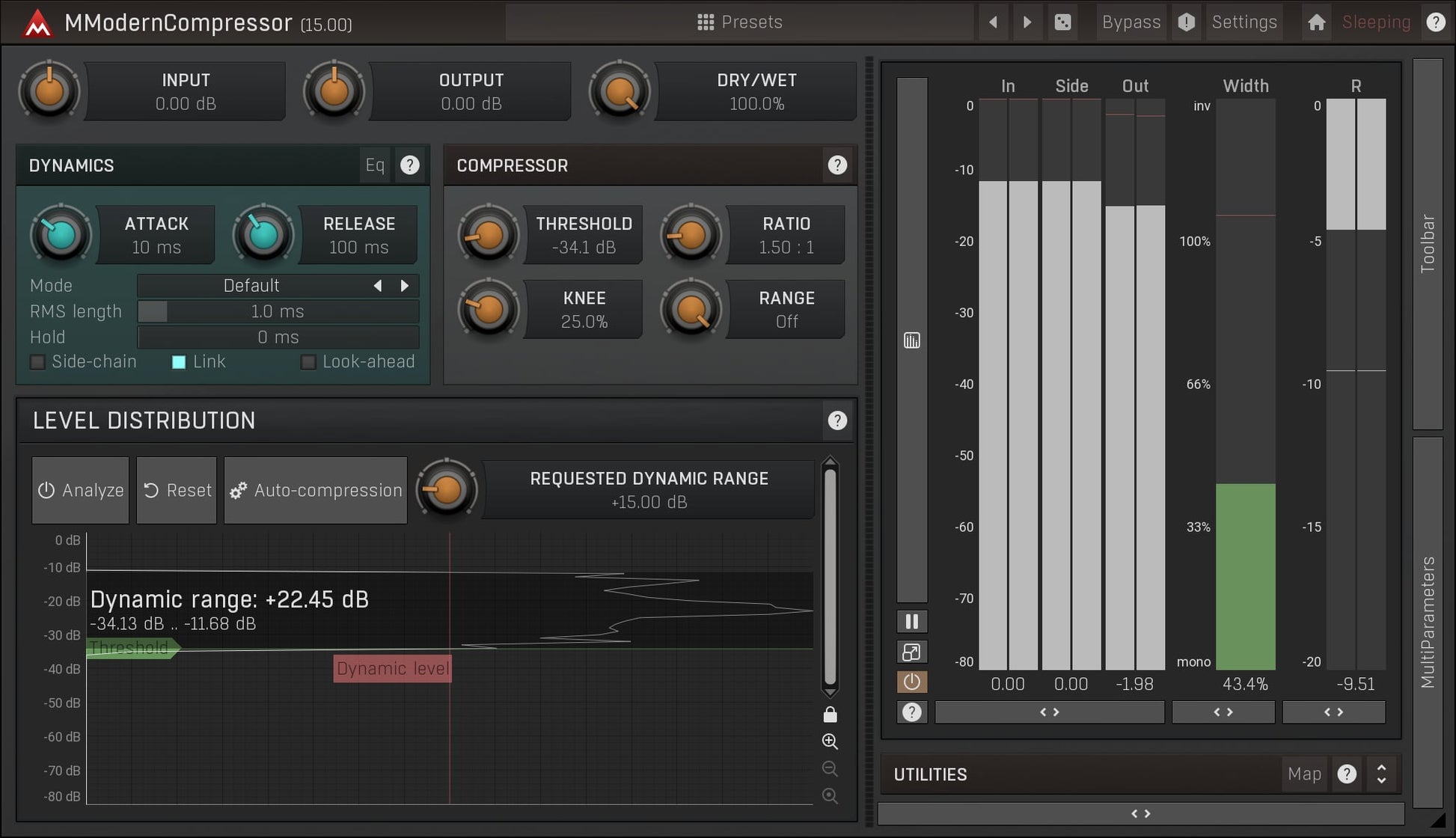Pause the analyzer meters with the pause icon
1456x838 pixels.
911,621
